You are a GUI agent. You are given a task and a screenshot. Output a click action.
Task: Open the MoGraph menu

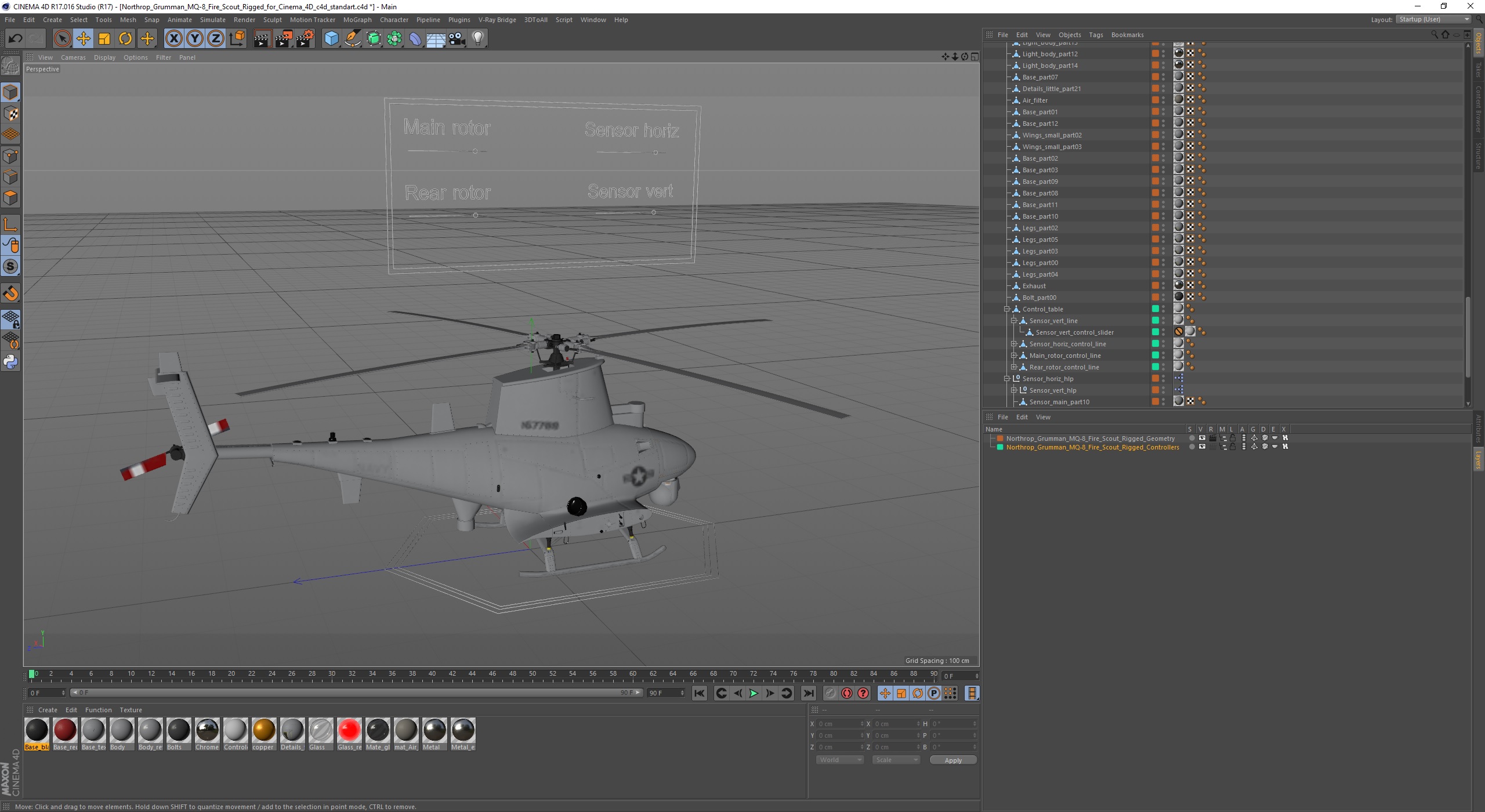357,20
